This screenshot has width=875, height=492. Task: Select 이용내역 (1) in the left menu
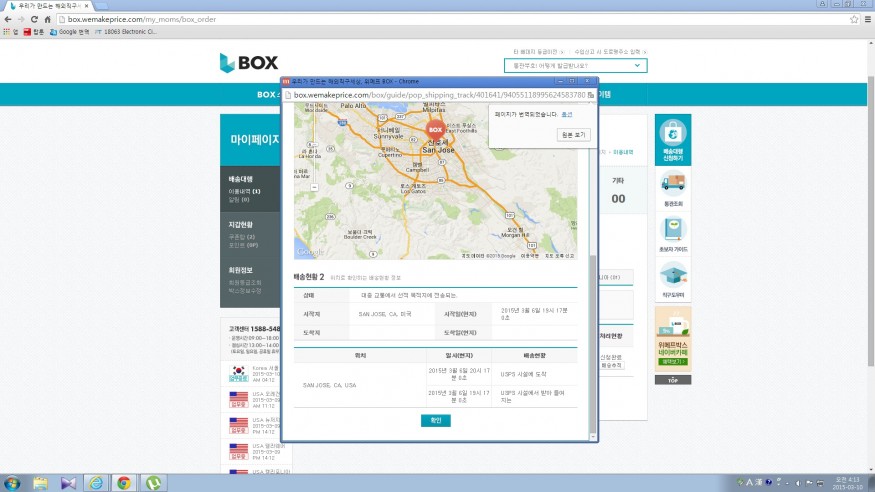(244, 190)
